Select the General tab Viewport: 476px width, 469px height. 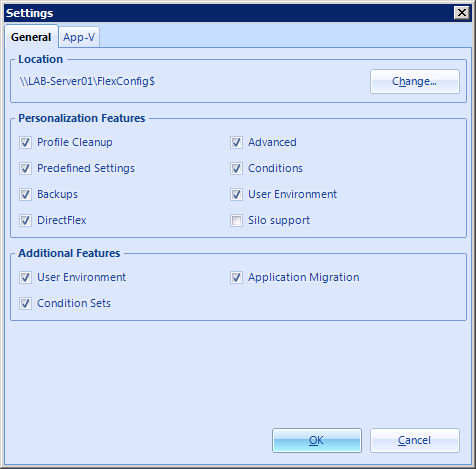[x=31, y=37]
